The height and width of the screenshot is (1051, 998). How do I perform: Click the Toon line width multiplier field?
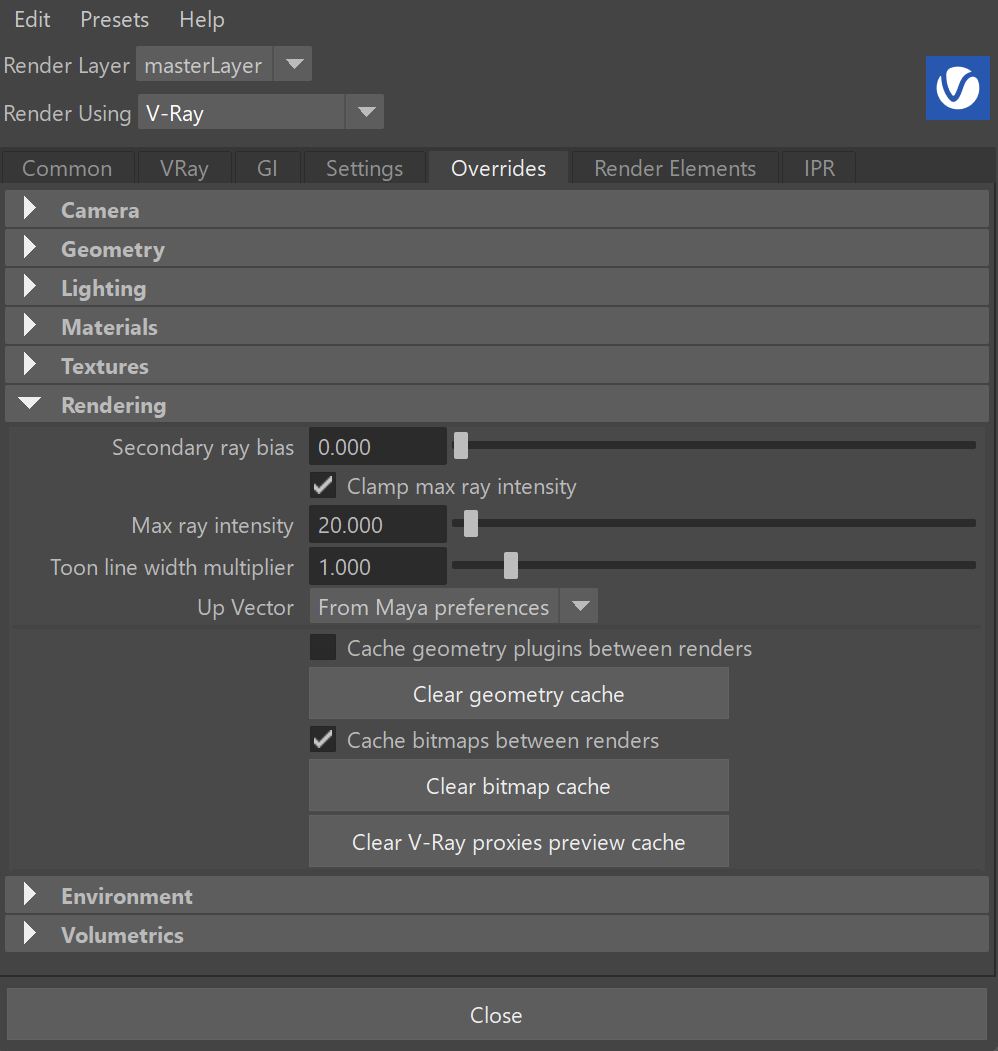click(378, 566)
